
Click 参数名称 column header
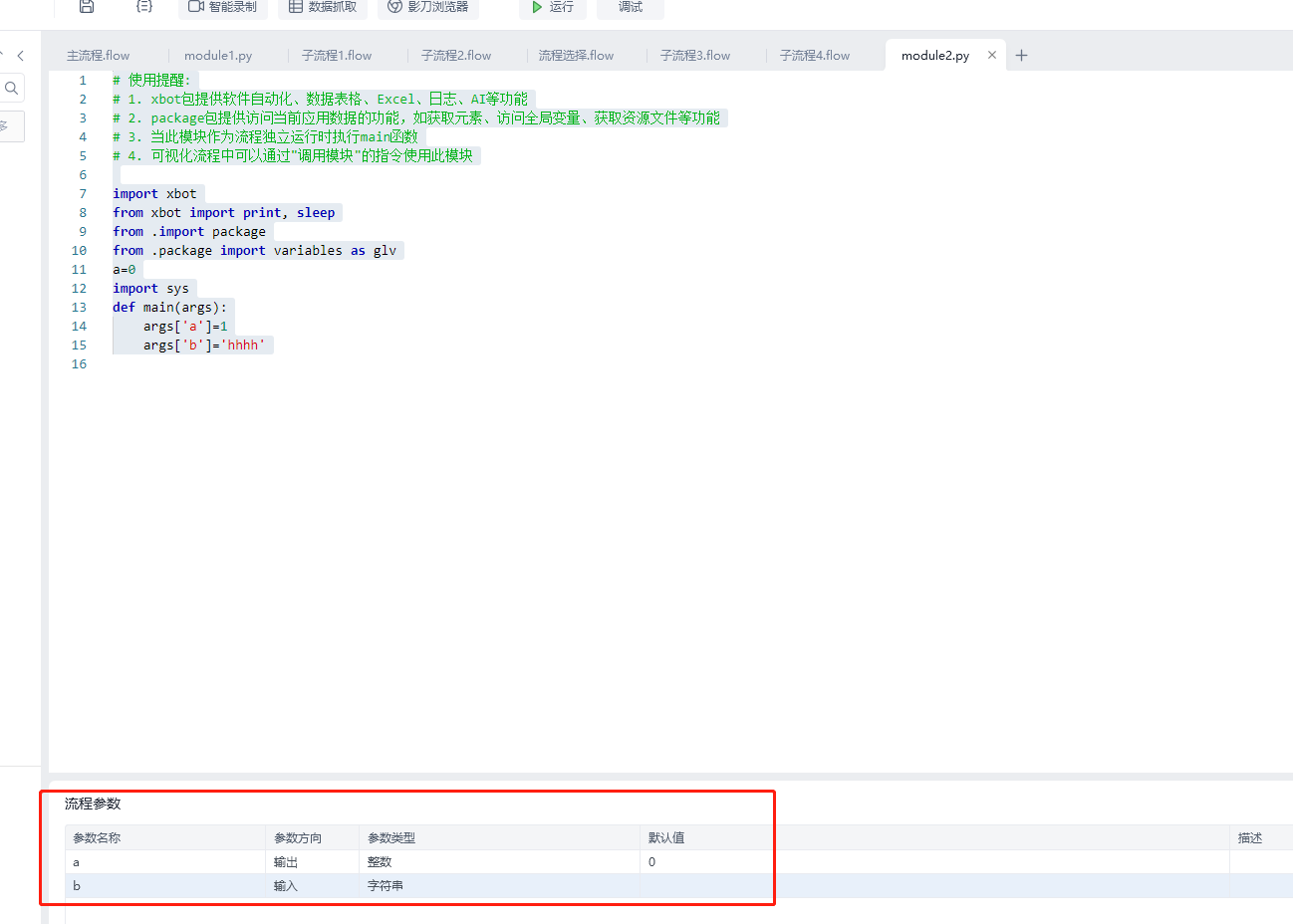click(x=165, y=838)
